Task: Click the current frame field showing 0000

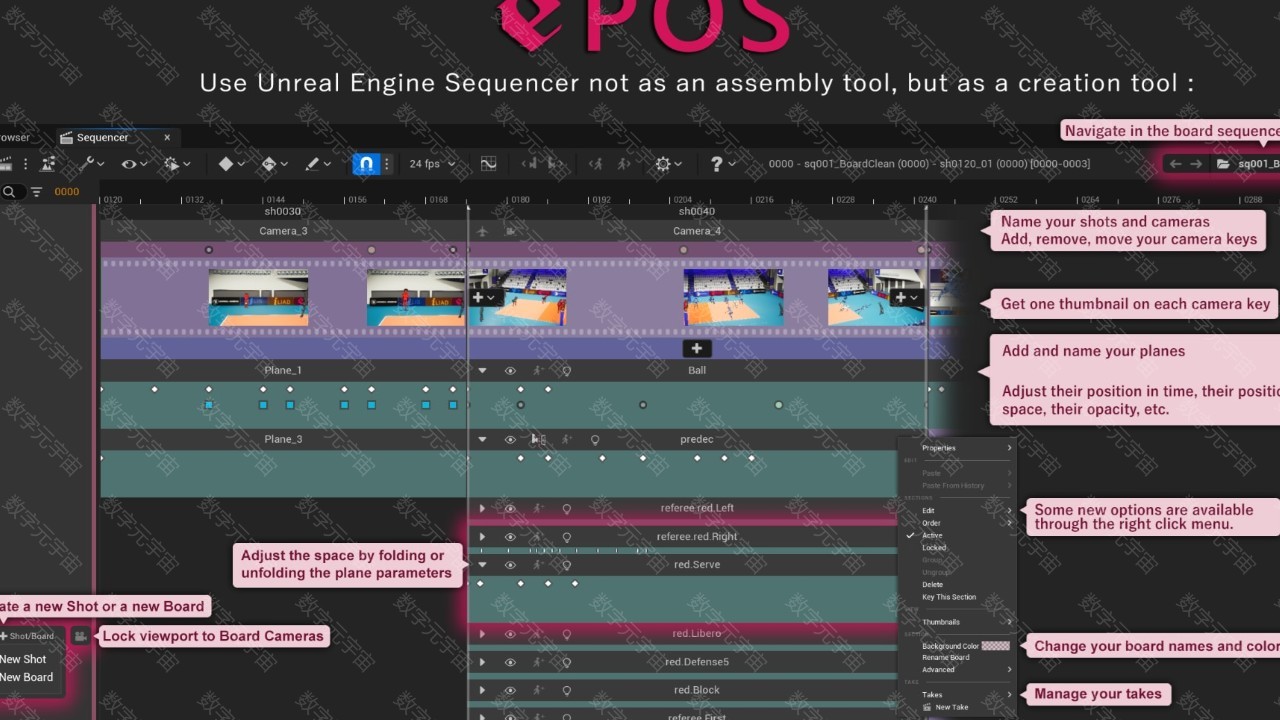Action: tap(67, 192)
